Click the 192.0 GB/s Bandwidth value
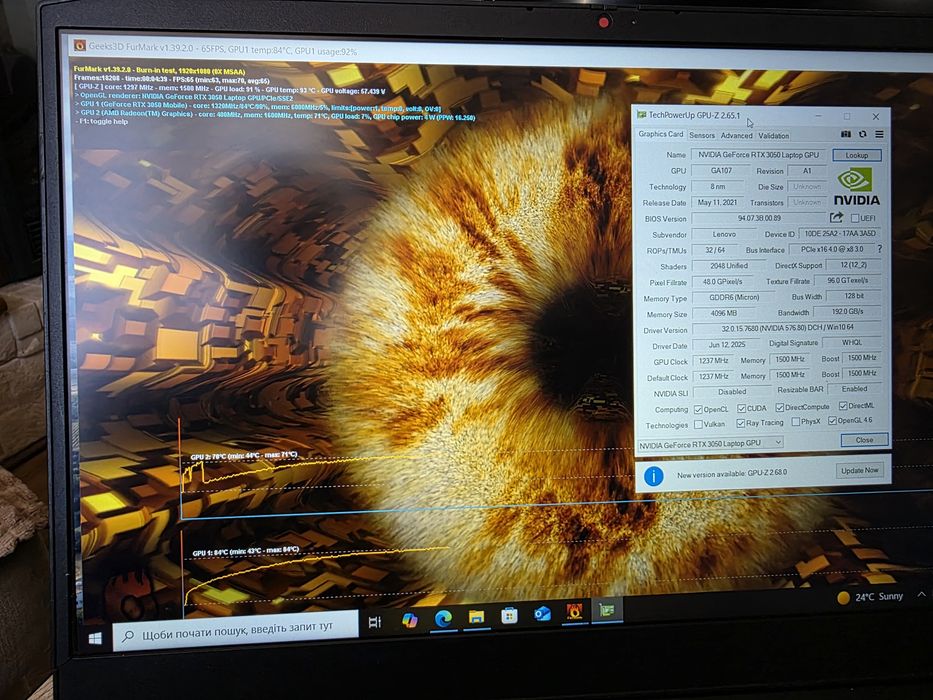The height and width of the screenshot is (700, 933). tap(847, 311)
